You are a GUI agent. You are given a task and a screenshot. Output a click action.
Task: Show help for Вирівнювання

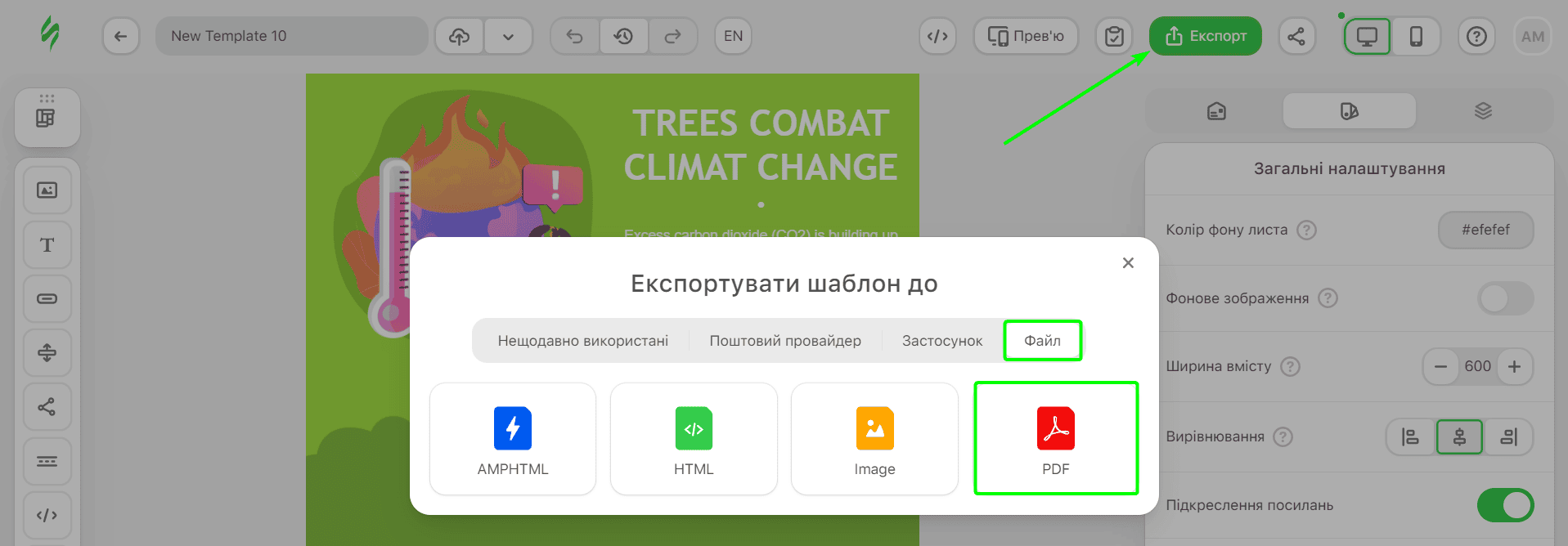pyautogui.click(x=1283, y=437)
